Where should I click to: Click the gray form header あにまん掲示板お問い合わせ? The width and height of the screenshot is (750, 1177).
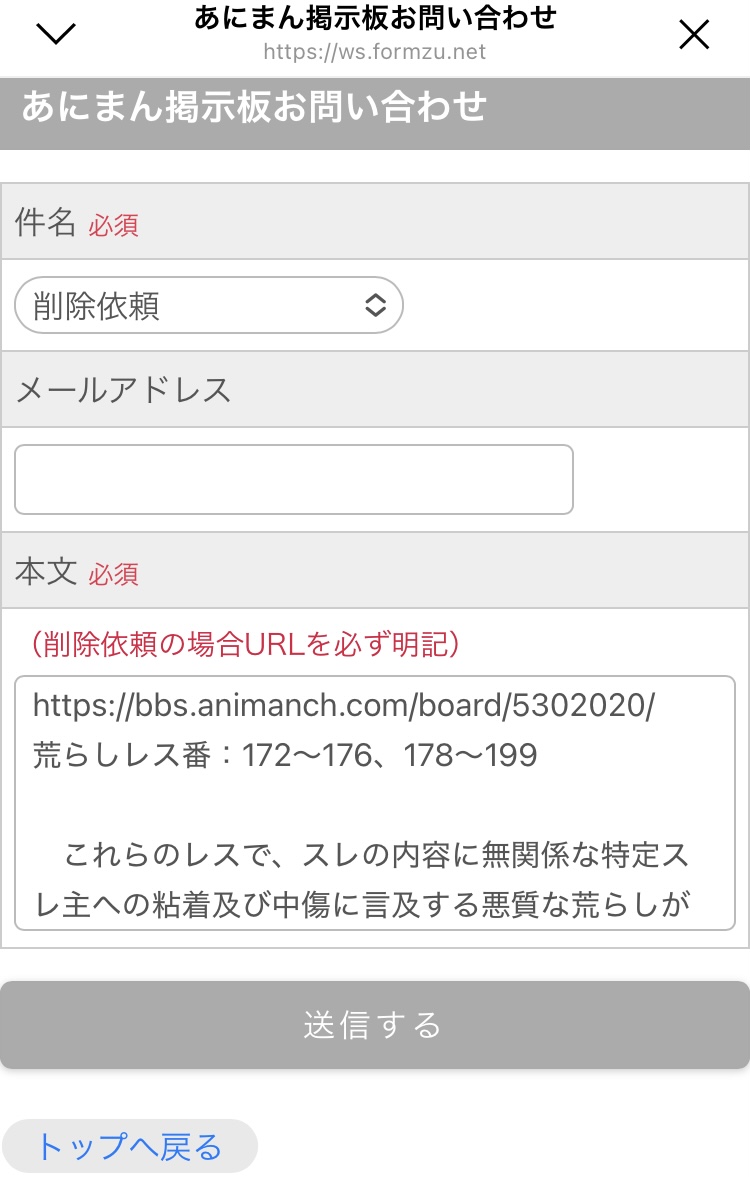[254, 107]
